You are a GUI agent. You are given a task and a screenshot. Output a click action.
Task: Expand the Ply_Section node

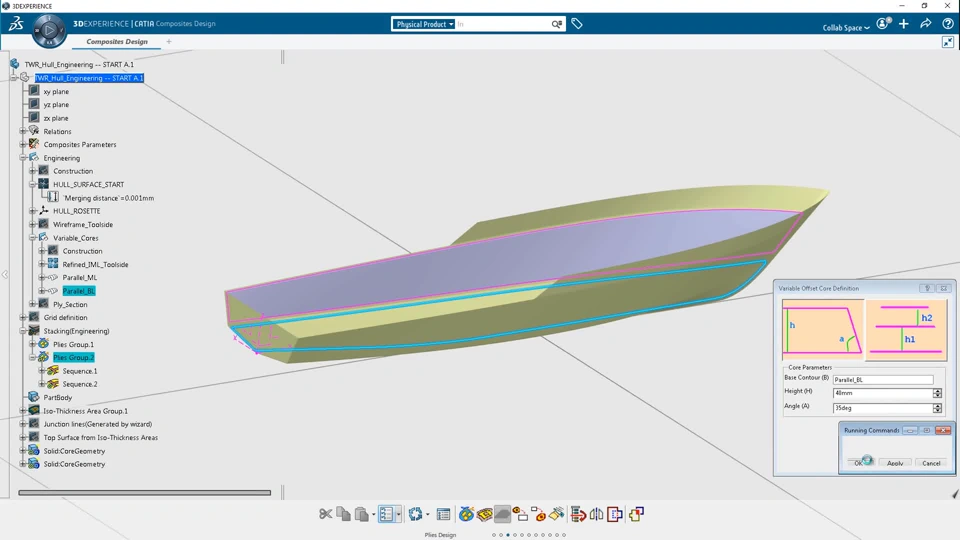point(32,304)
